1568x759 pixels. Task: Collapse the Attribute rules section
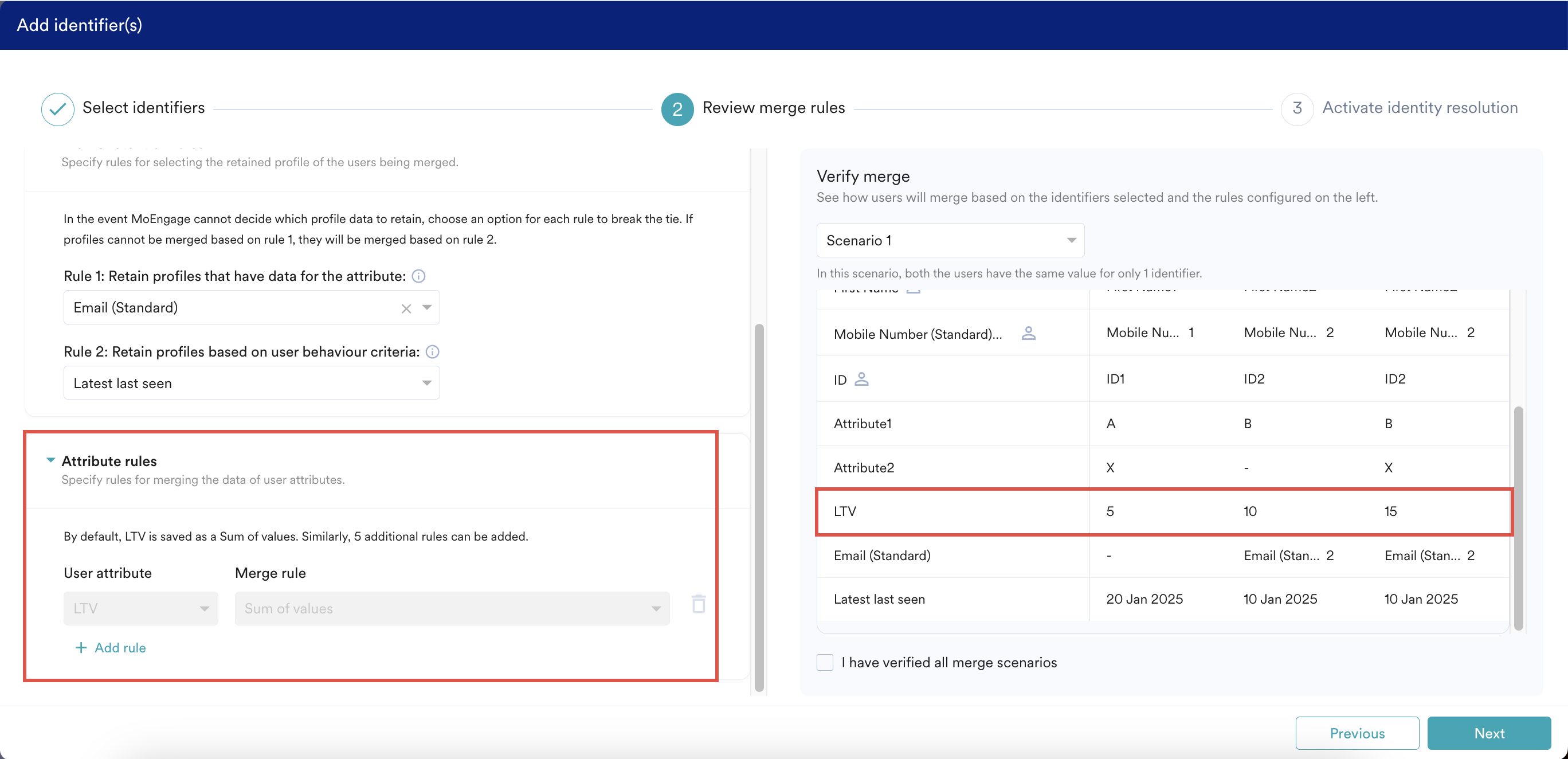50,460
